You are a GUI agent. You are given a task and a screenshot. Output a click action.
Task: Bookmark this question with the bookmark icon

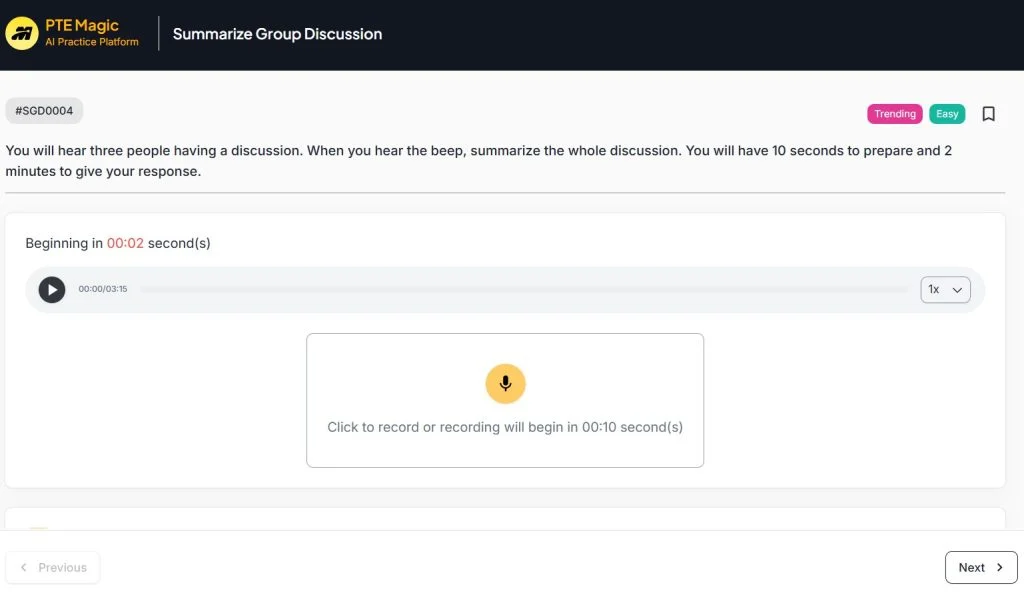tap(988, 114)
